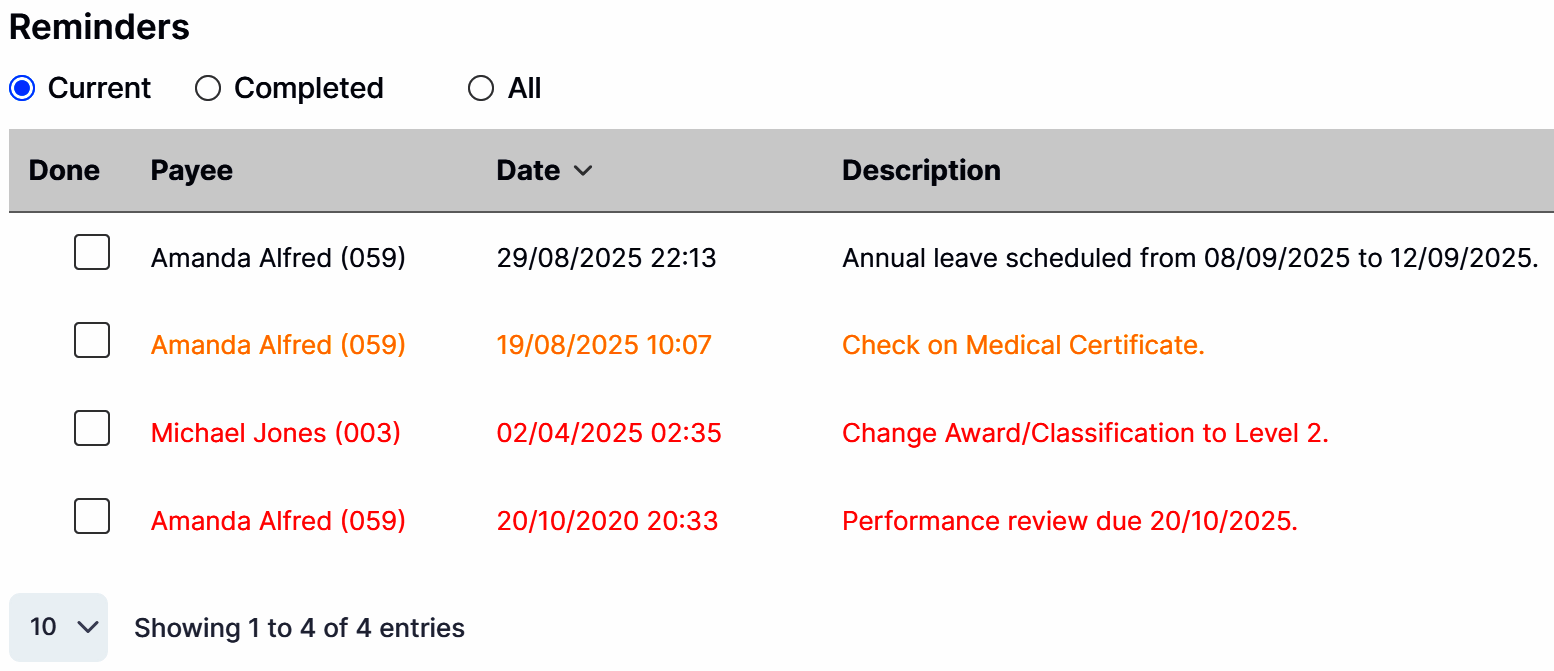The image size is (1554, 671).
Task: Sort by the Payee column header
Action: 191,171
